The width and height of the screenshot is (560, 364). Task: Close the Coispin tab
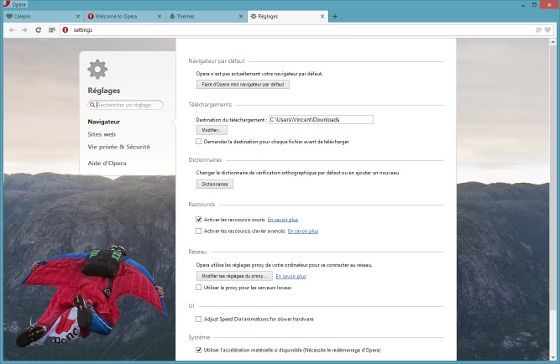(x=78, y=16)
